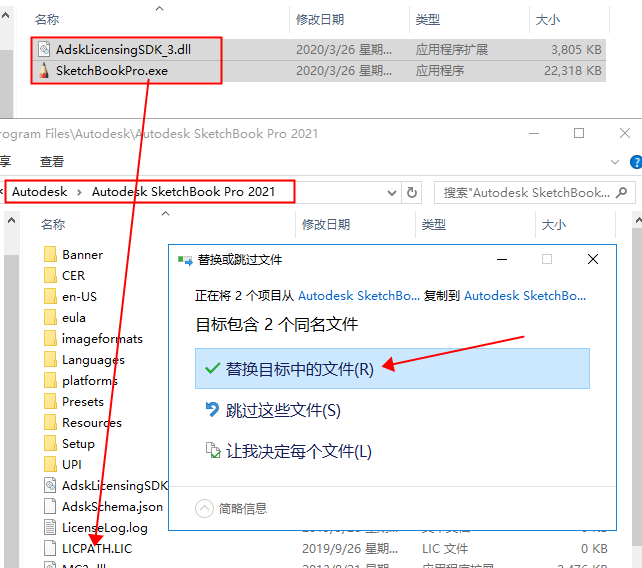Click the LicenseLog.log file icon
Image resolution: width=642 pixels, height=568 pixels.
point(50,528)
